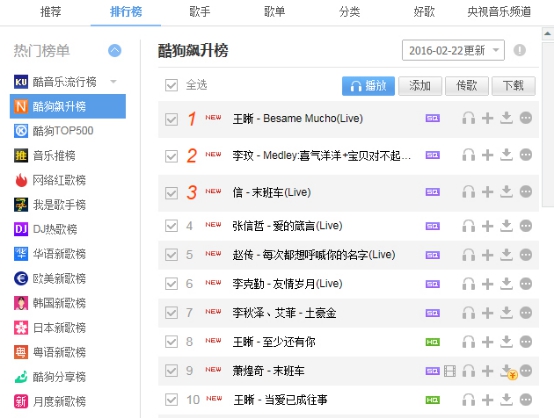
Task: Uncheck song 2 李玟 Medley checkbox
Action: point(171,156)
